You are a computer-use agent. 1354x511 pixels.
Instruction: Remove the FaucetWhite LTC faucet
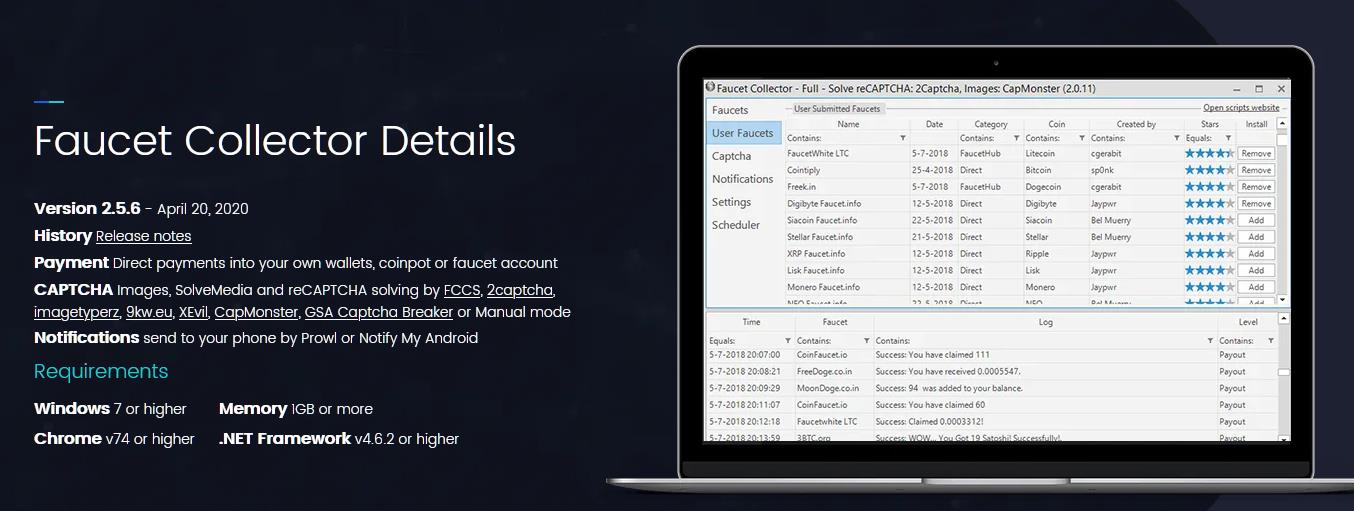1256,154
